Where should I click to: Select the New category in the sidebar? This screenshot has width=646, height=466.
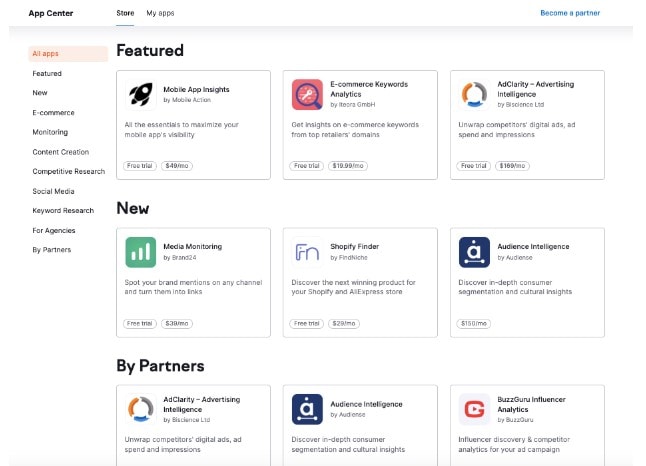click(40, 93)
